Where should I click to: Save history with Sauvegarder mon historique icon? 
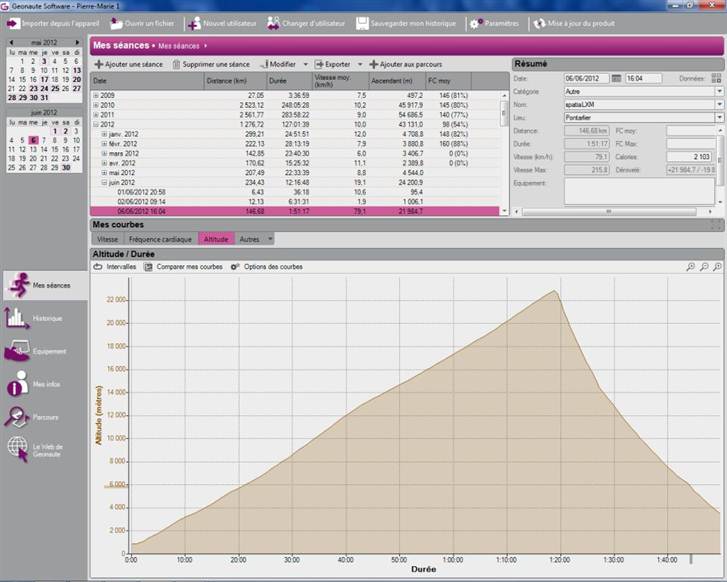[362, 23]
